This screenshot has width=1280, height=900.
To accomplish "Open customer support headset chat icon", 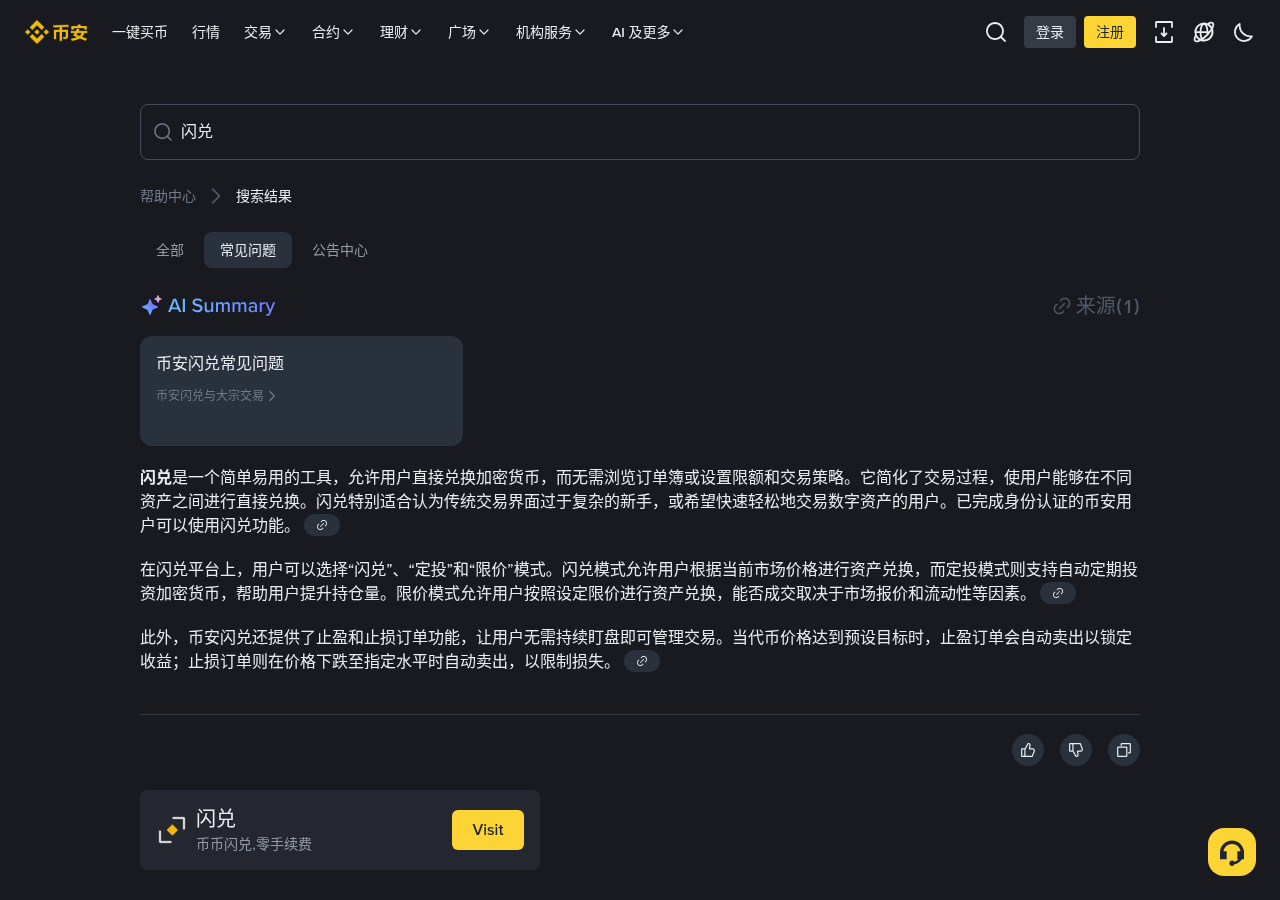I will click(x=1232, y=852).
